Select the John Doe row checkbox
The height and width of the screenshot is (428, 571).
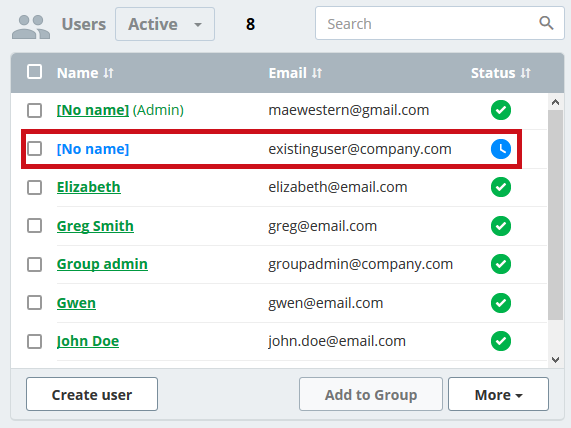pos(35,342)
